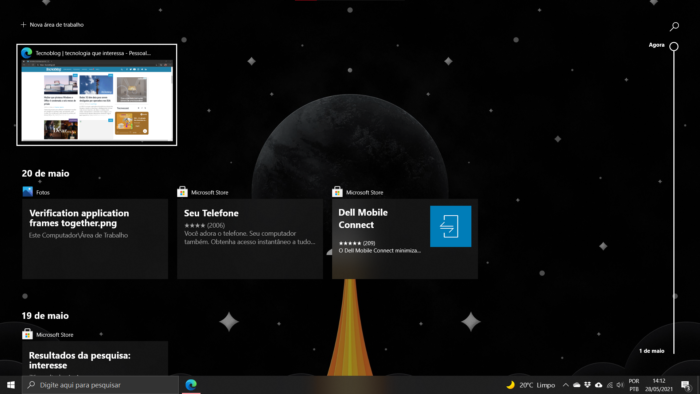Image resolution: width=700 pixels, height=394 pixels.
Task: Click the magnifier icon in taskbar search box
Action: (31, 385)
